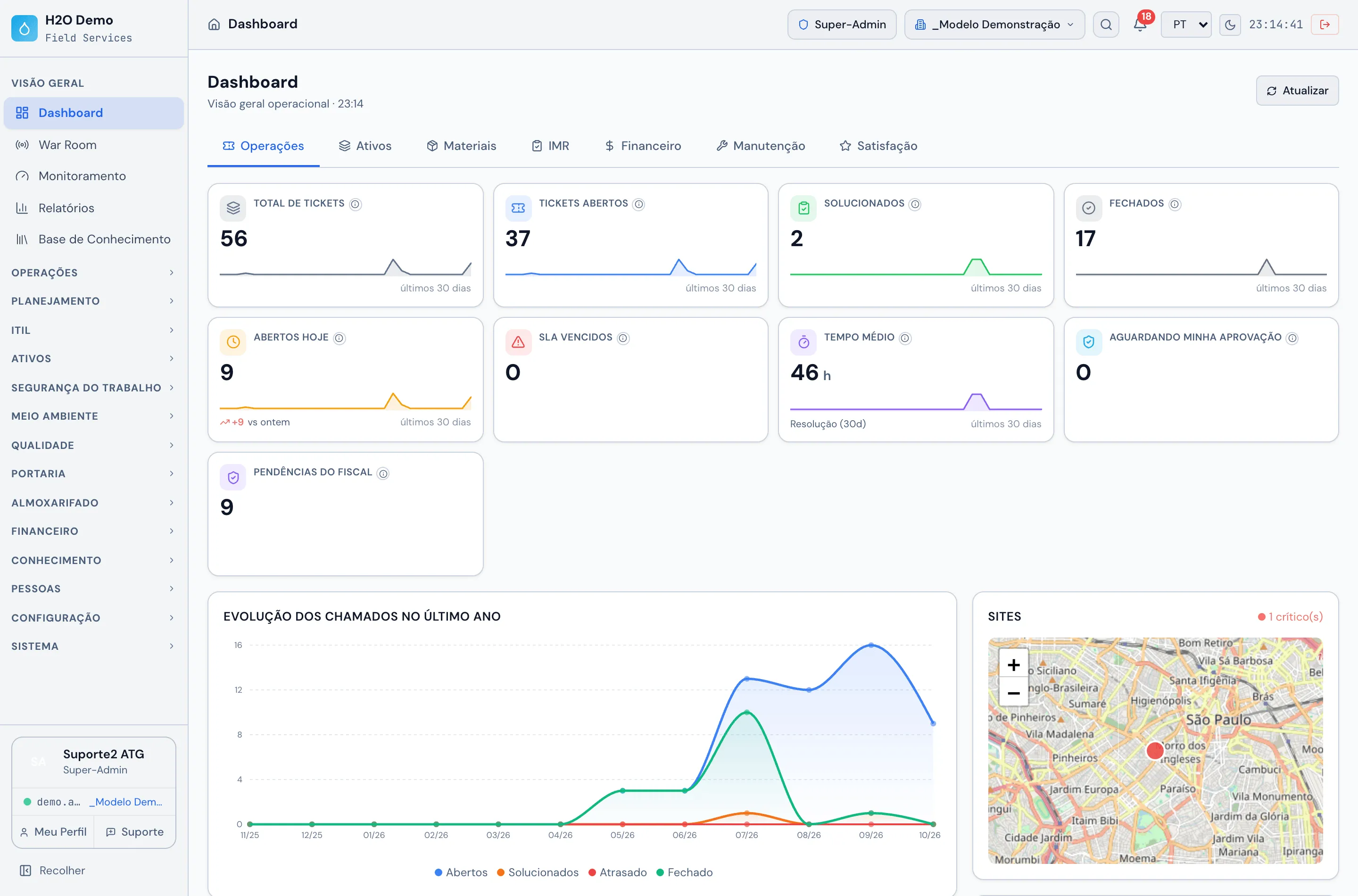1358x896 pixels.
Task: Switch to the Materiais tab
Action: pyautogui.click(x=461, y=146)
